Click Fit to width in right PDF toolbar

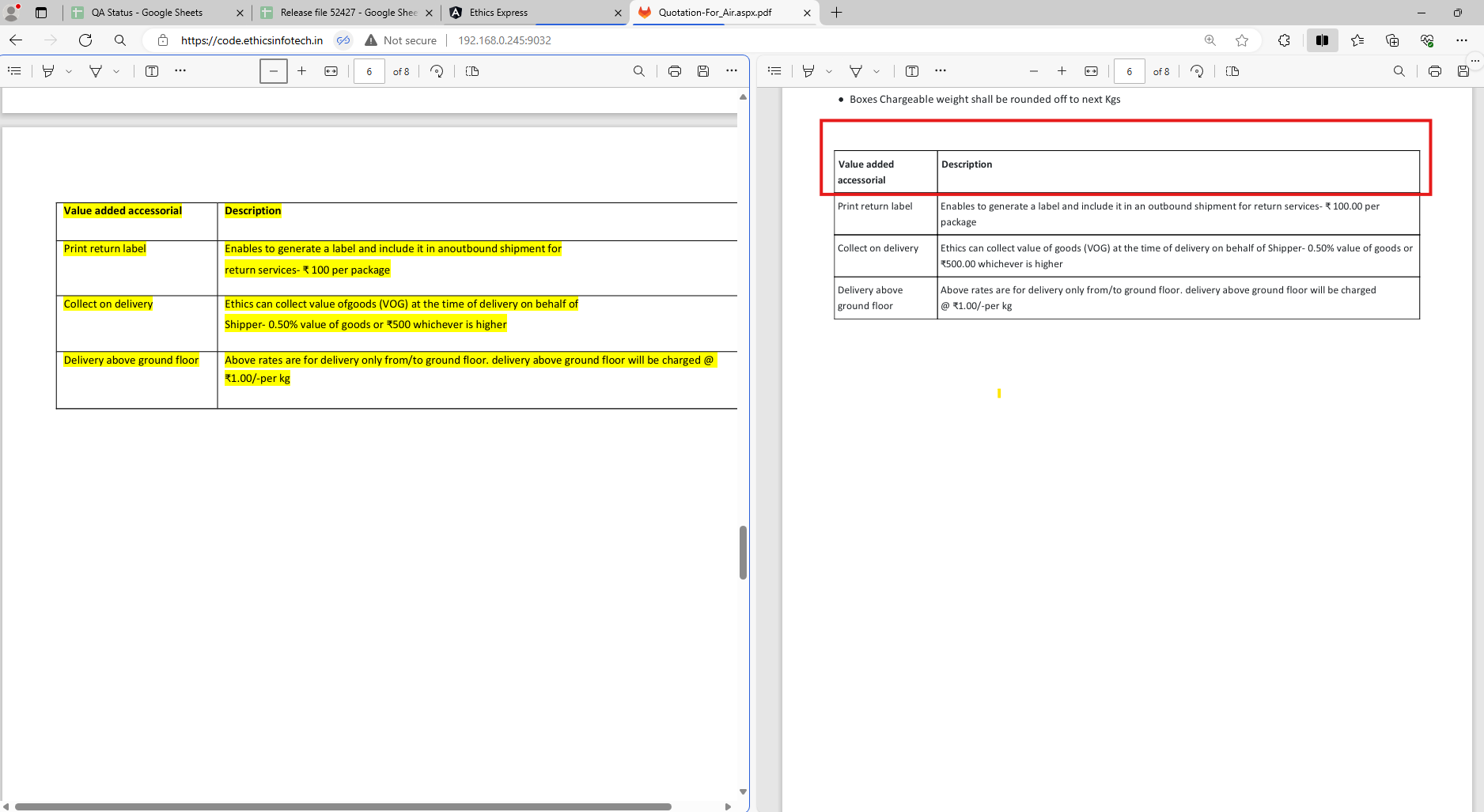point(1091,71)
